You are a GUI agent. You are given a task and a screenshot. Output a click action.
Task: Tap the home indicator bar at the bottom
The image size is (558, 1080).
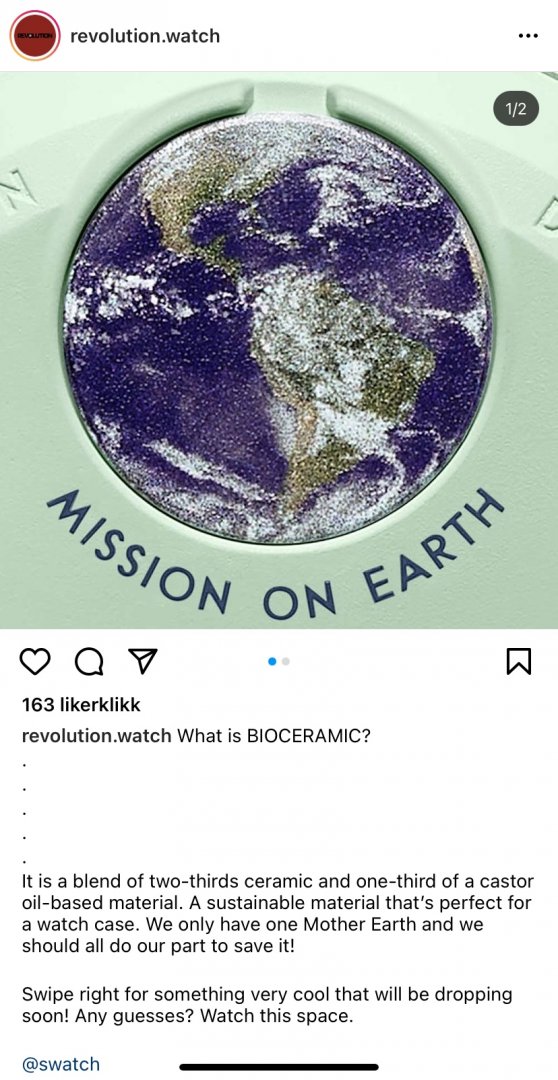click(x=279, y=1068)
